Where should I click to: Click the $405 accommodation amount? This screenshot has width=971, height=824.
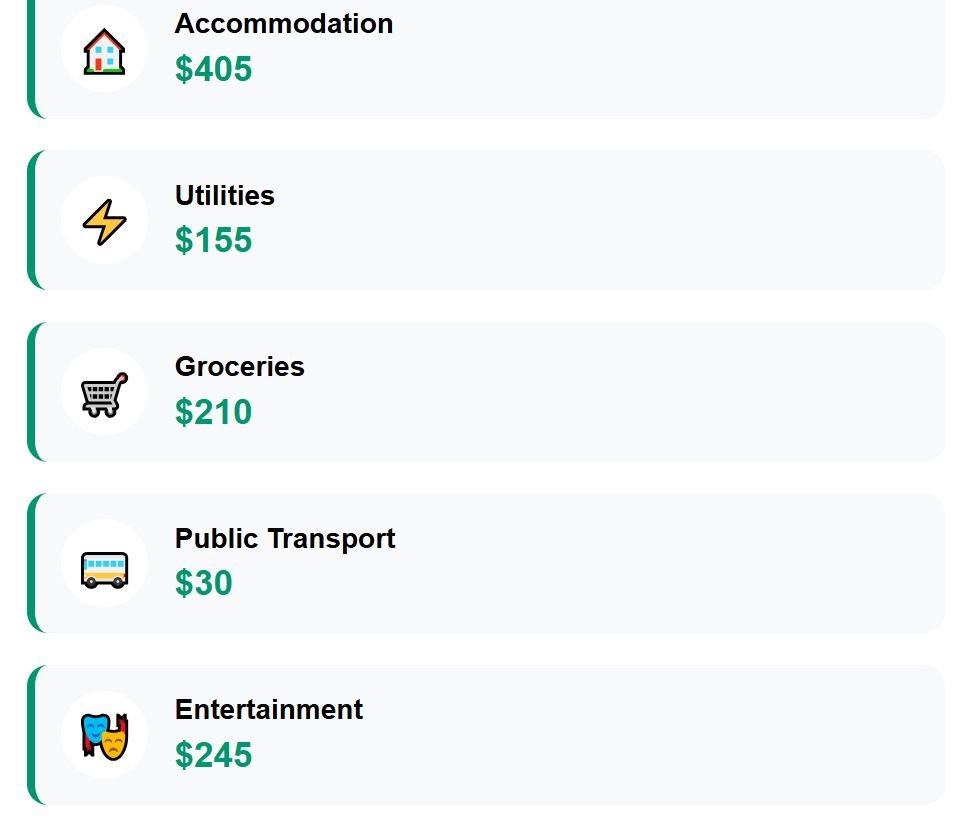click(x=213, y=69)
